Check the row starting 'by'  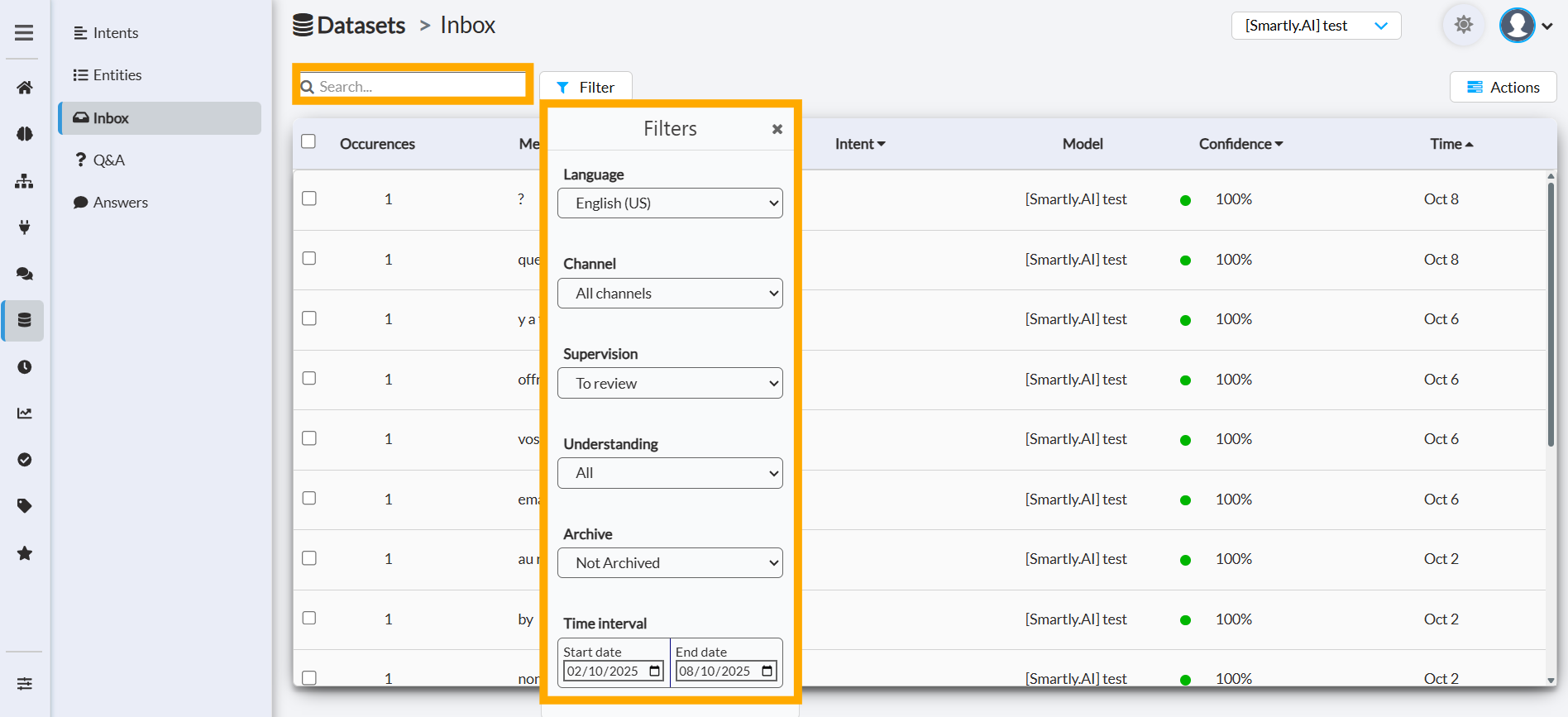(309, 618)
